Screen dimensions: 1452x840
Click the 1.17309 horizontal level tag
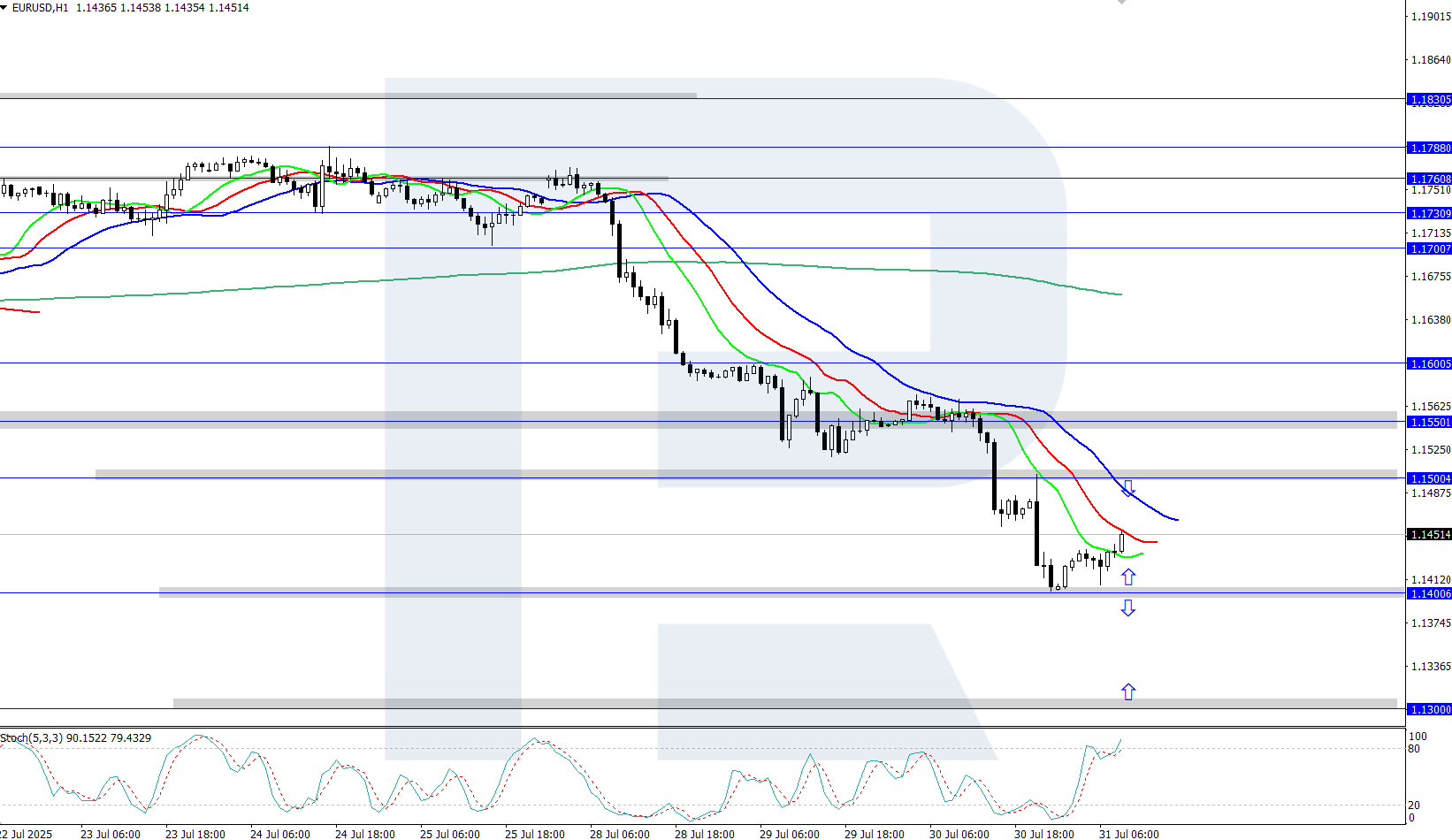1429,214
